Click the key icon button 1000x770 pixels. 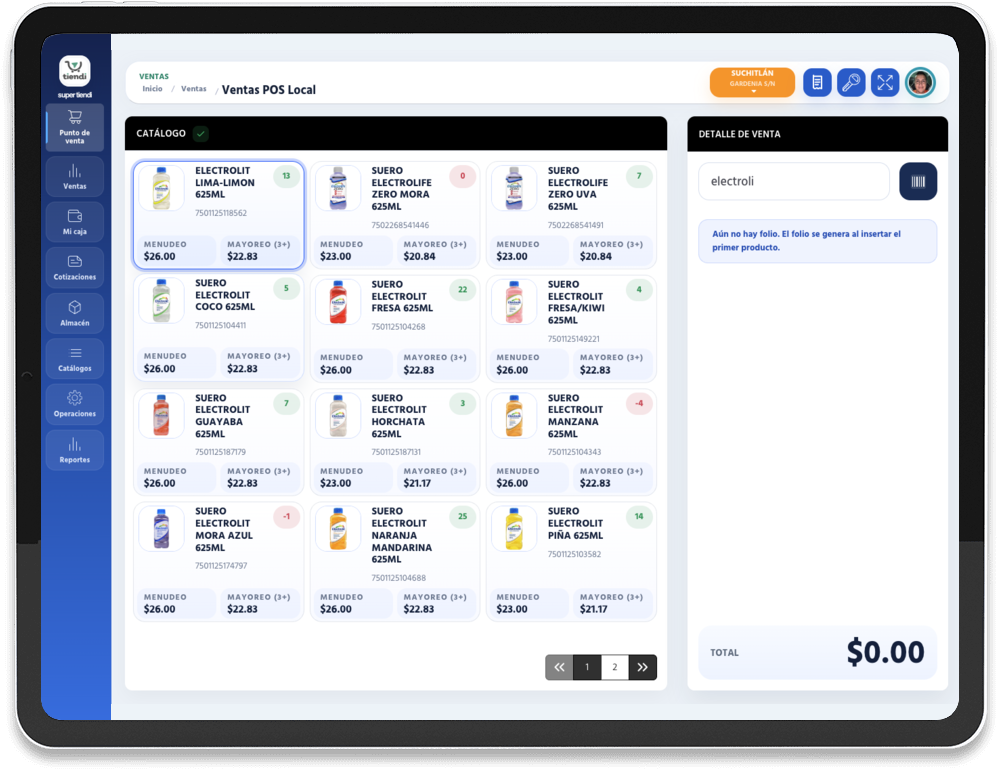click(x=851, y=82)
